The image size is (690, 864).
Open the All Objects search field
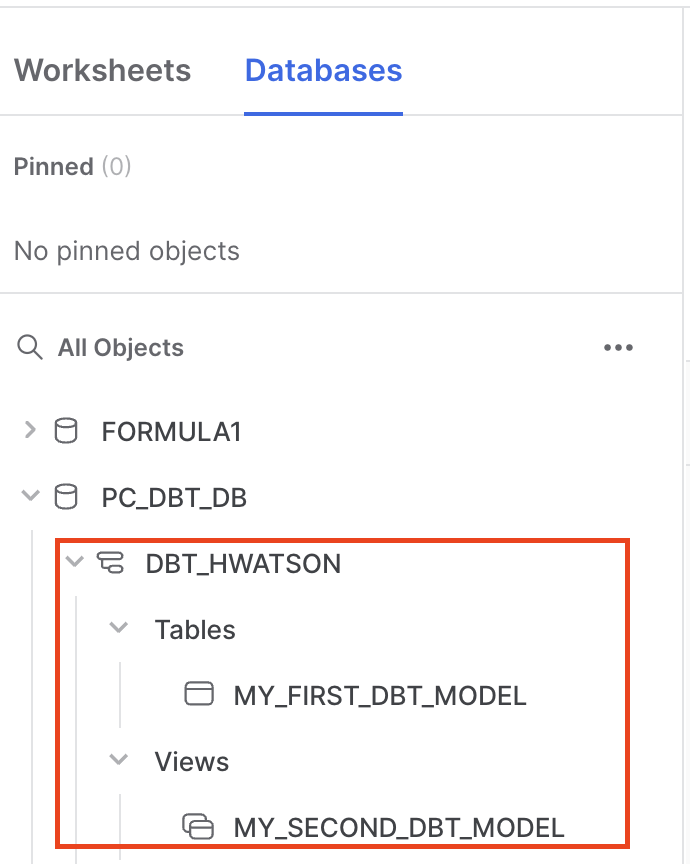pos(120,347)
